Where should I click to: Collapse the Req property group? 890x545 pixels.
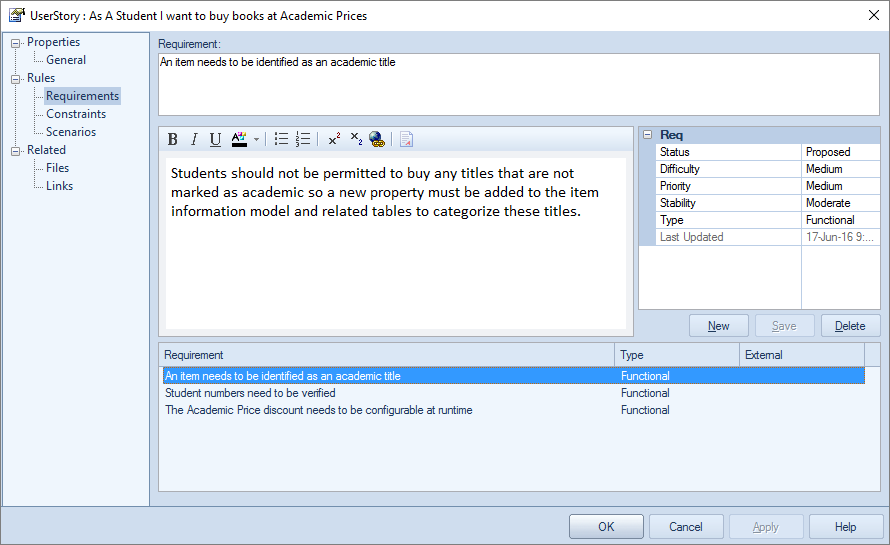click(x=647, y=135)
